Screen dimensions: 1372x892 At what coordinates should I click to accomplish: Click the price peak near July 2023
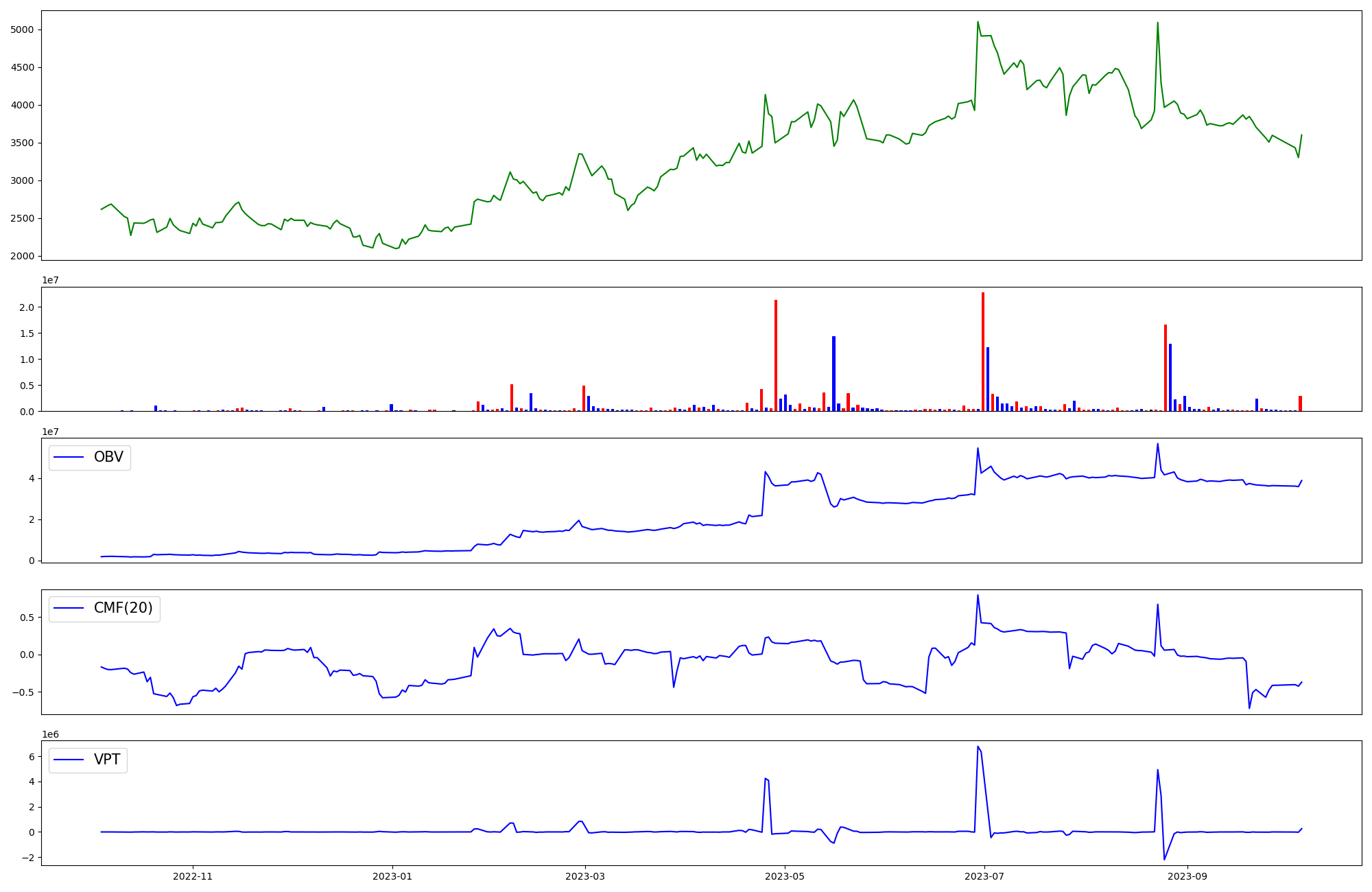tap(978, 23)
